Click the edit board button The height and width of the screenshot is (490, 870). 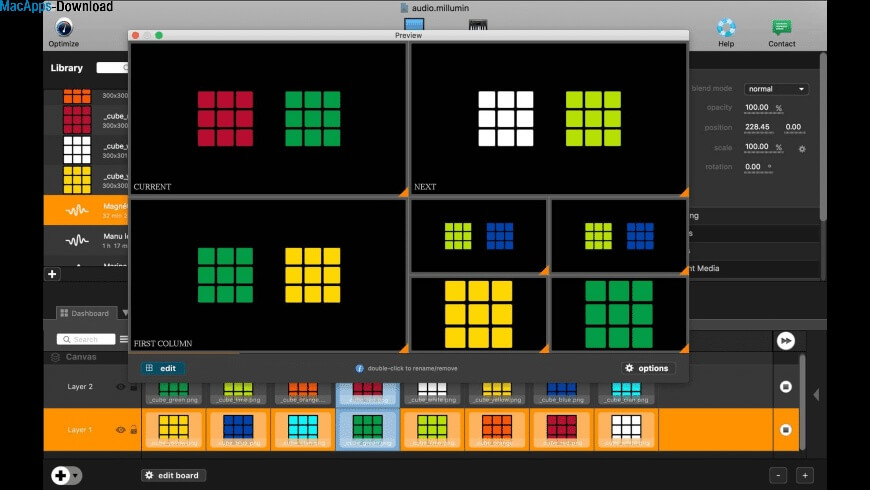click(174, 475)
